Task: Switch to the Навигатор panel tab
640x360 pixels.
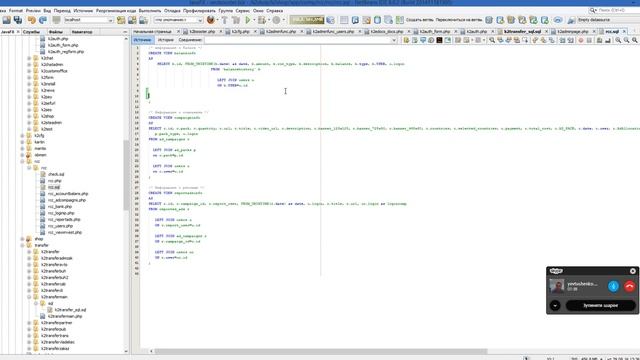Action: pyautogui.click(x=82, y=31)
